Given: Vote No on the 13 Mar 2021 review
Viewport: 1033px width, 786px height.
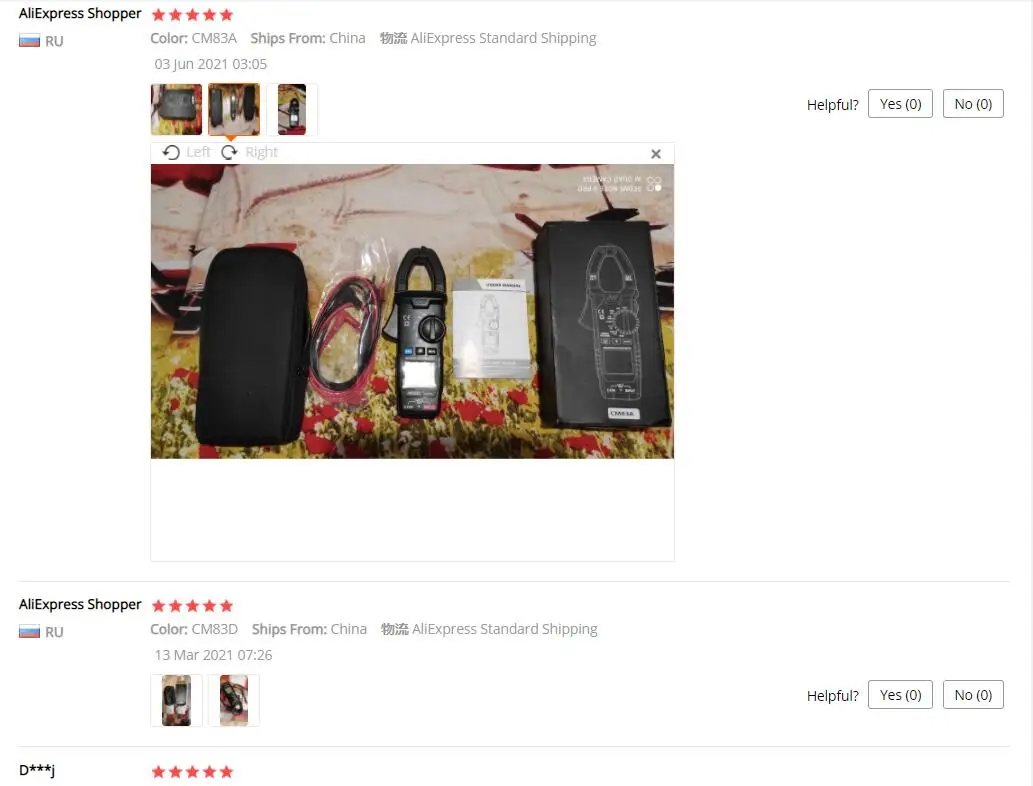Looking at the screenshot, I should 973,694.
